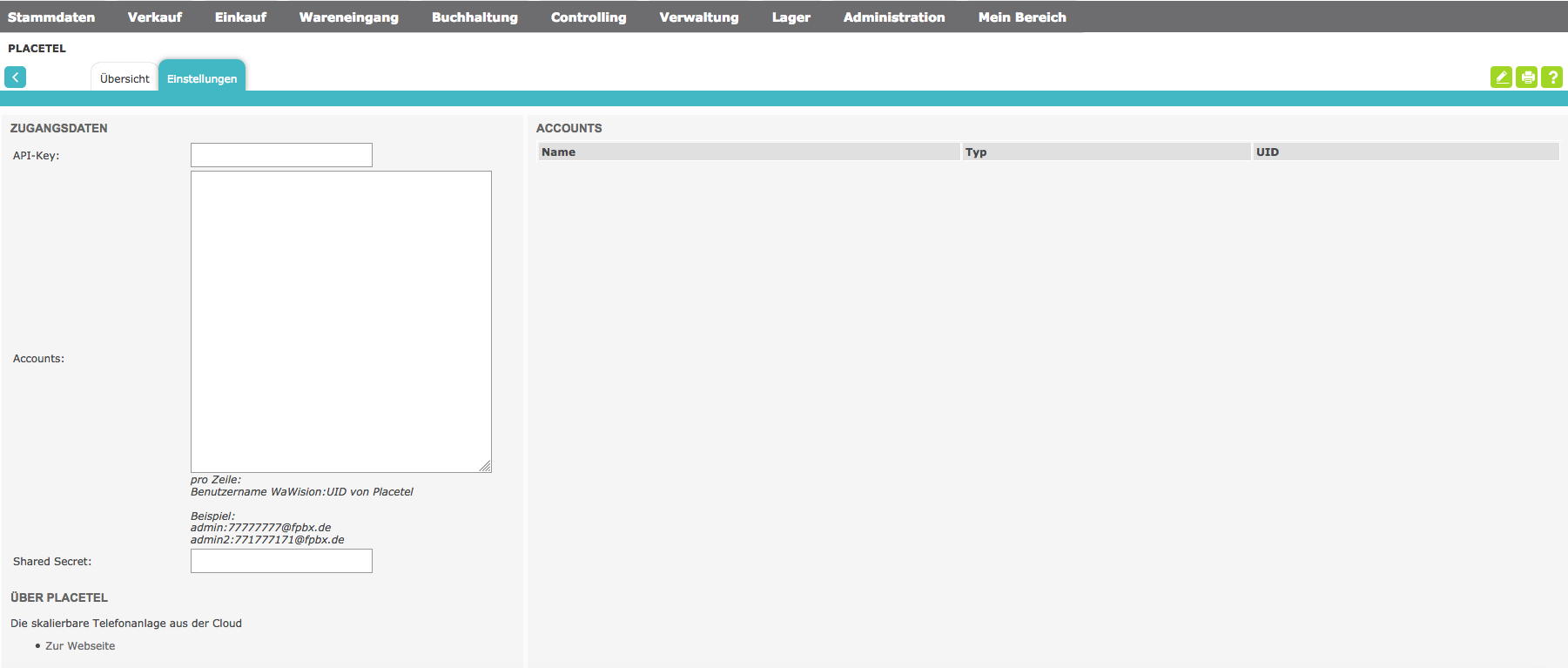Click the green edit pencil icon

point(1501,78)
